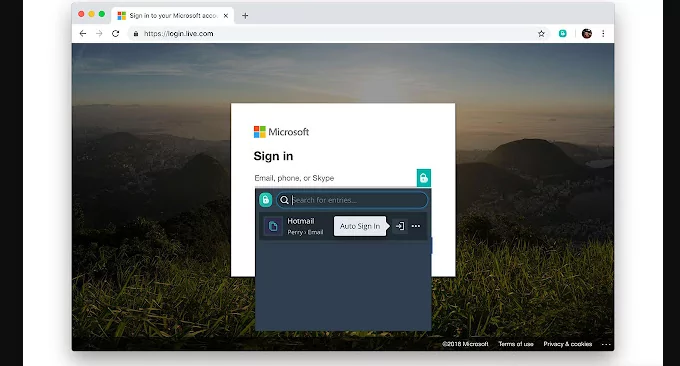This screenshot has width=680, height=366.
Task: Click the yellow macOS minimize button
Action: pos(92,14)
